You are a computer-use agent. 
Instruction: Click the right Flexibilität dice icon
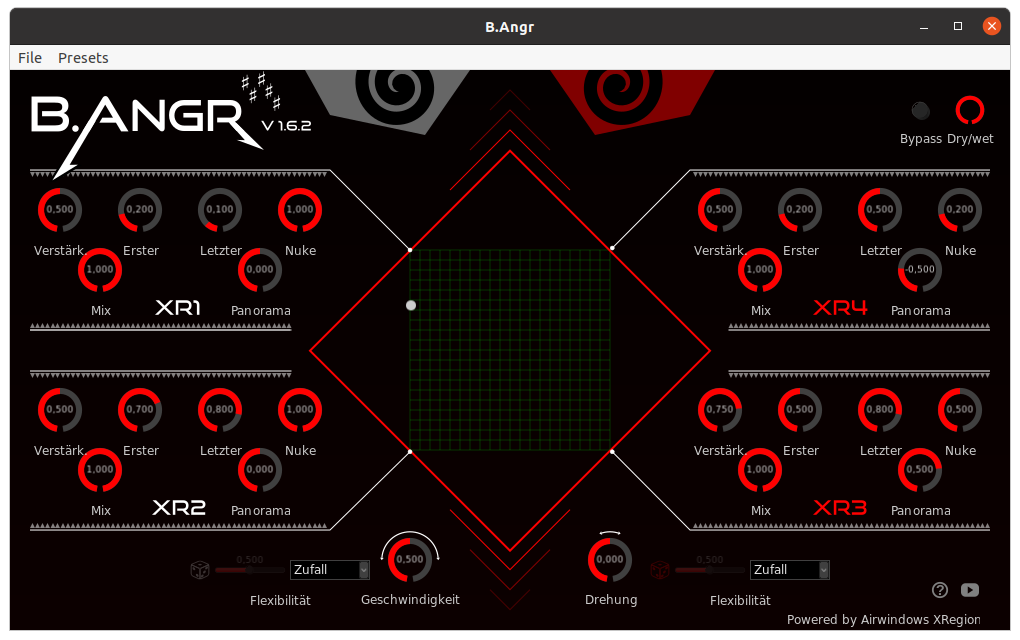point(660,570)
